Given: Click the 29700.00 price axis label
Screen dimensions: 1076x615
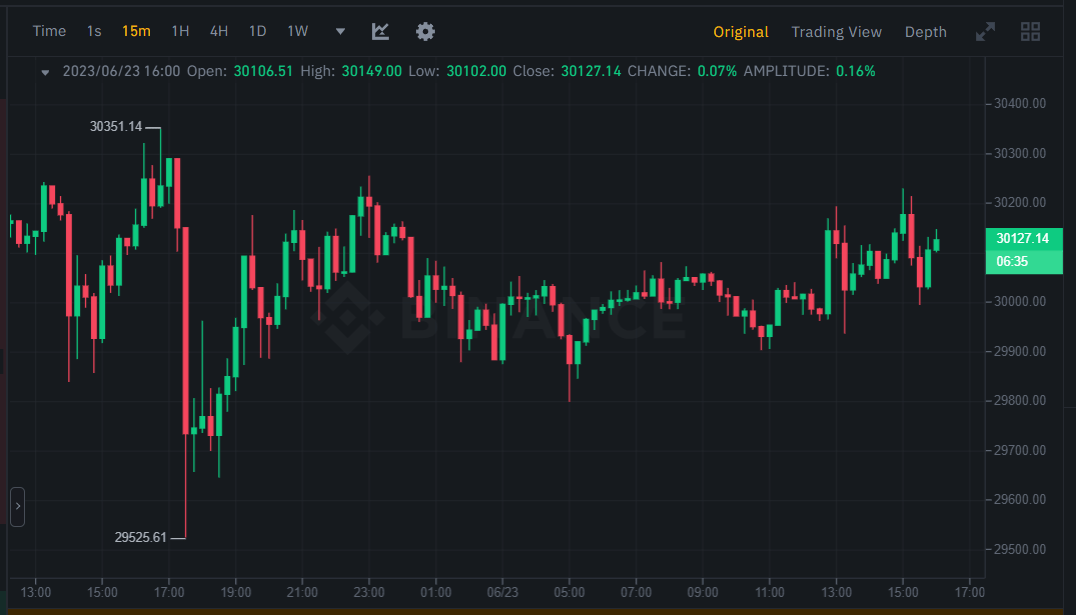Looking at the screenshot, I should 1020,450.
